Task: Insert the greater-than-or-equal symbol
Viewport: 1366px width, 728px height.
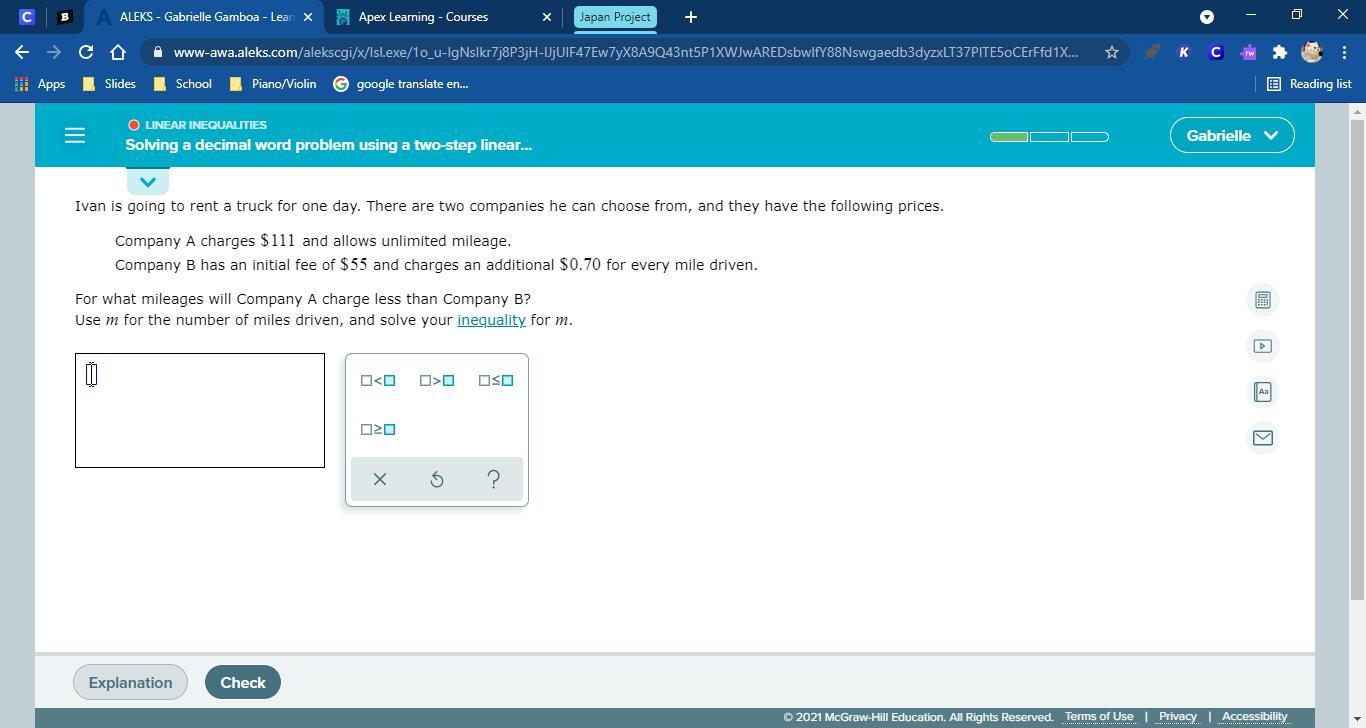Action: tap(378, 429)
